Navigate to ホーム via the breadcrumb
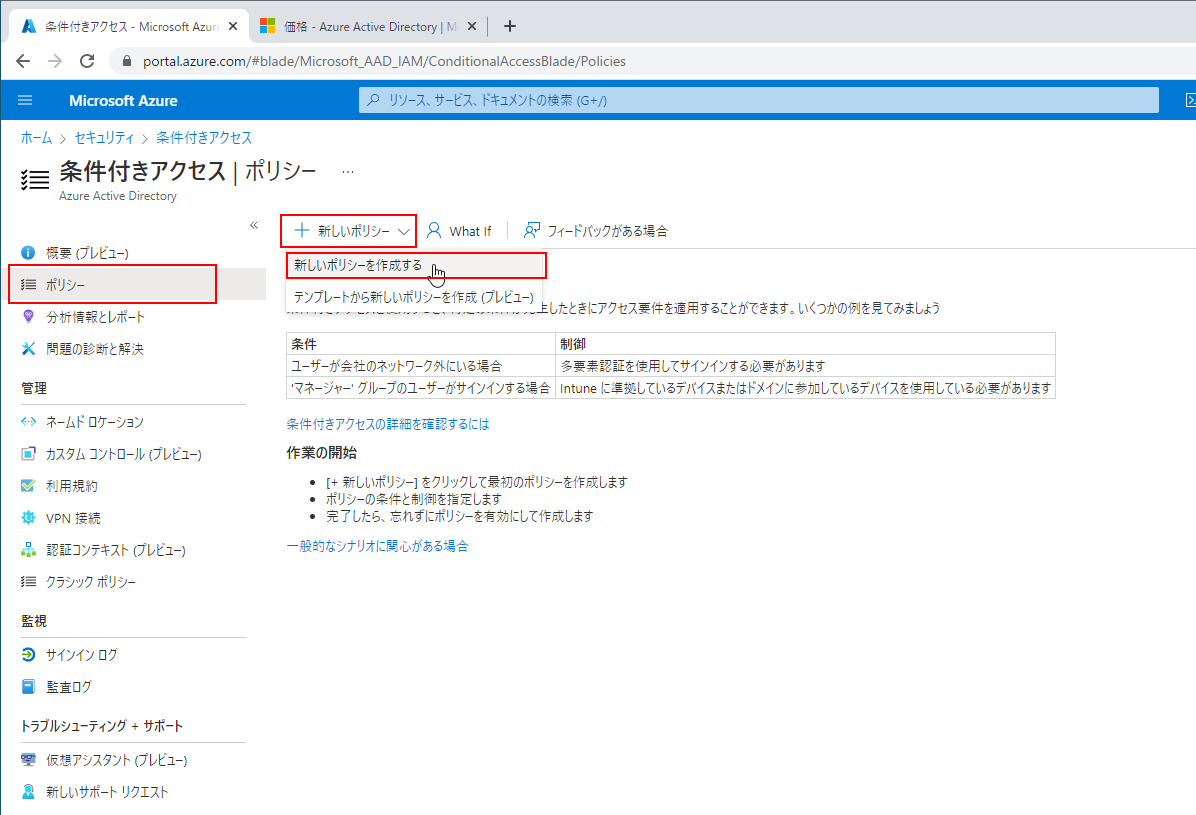The width and height of the screenshot is (1196, 815). pyautogui.click(x=36, y=138)
